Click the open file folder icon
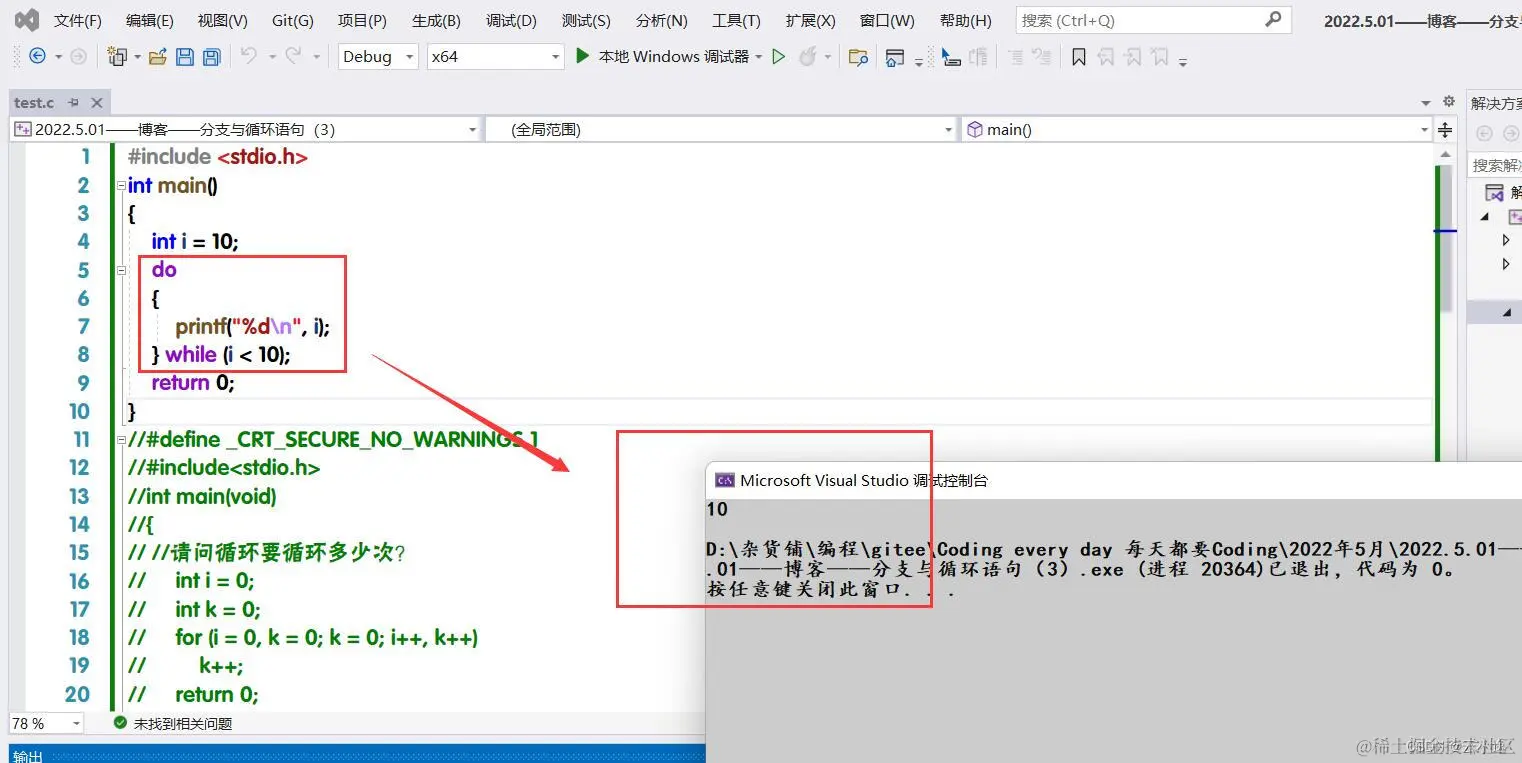 point(157,57)
